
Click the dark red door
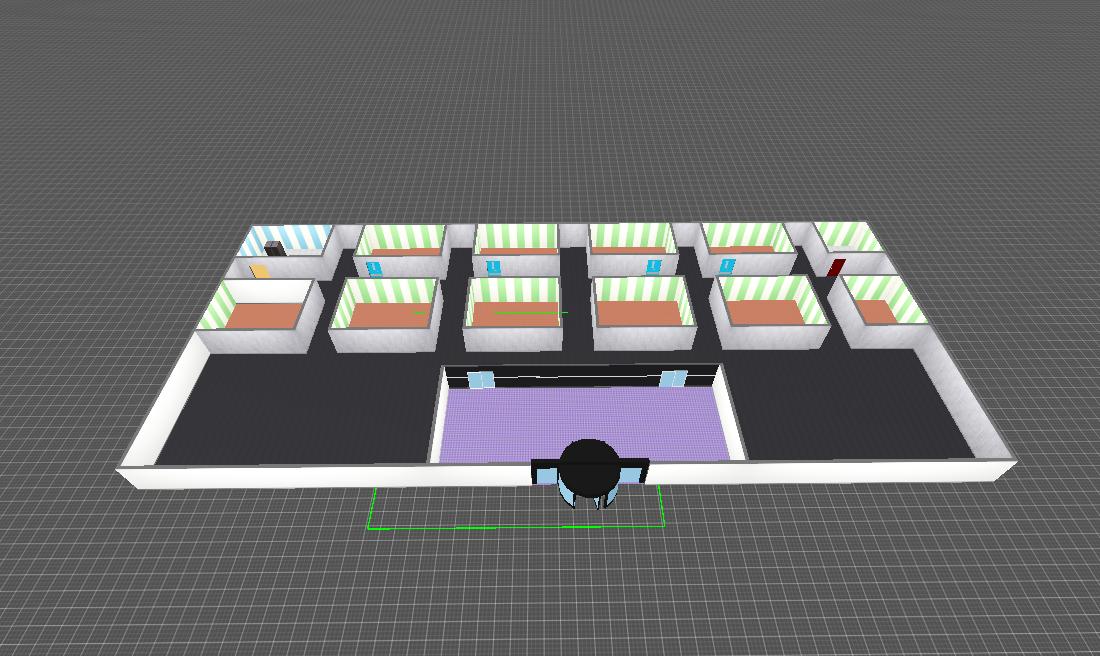point(836,267)
